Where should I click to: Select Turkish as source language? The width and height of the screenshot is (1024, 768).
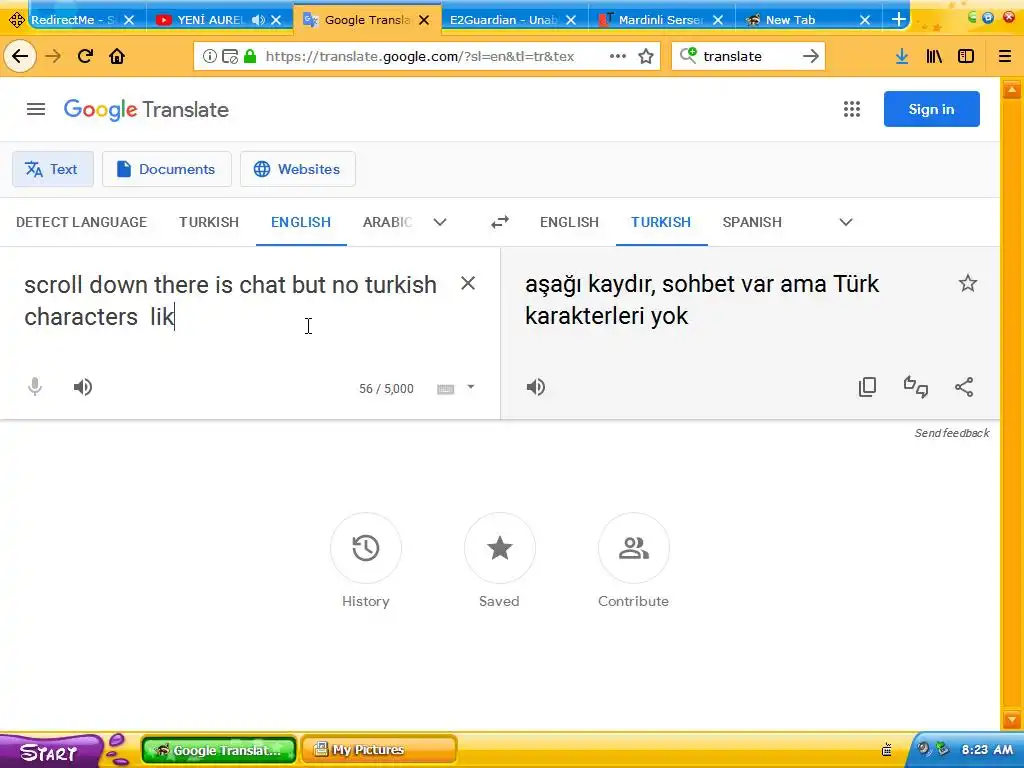209,223
